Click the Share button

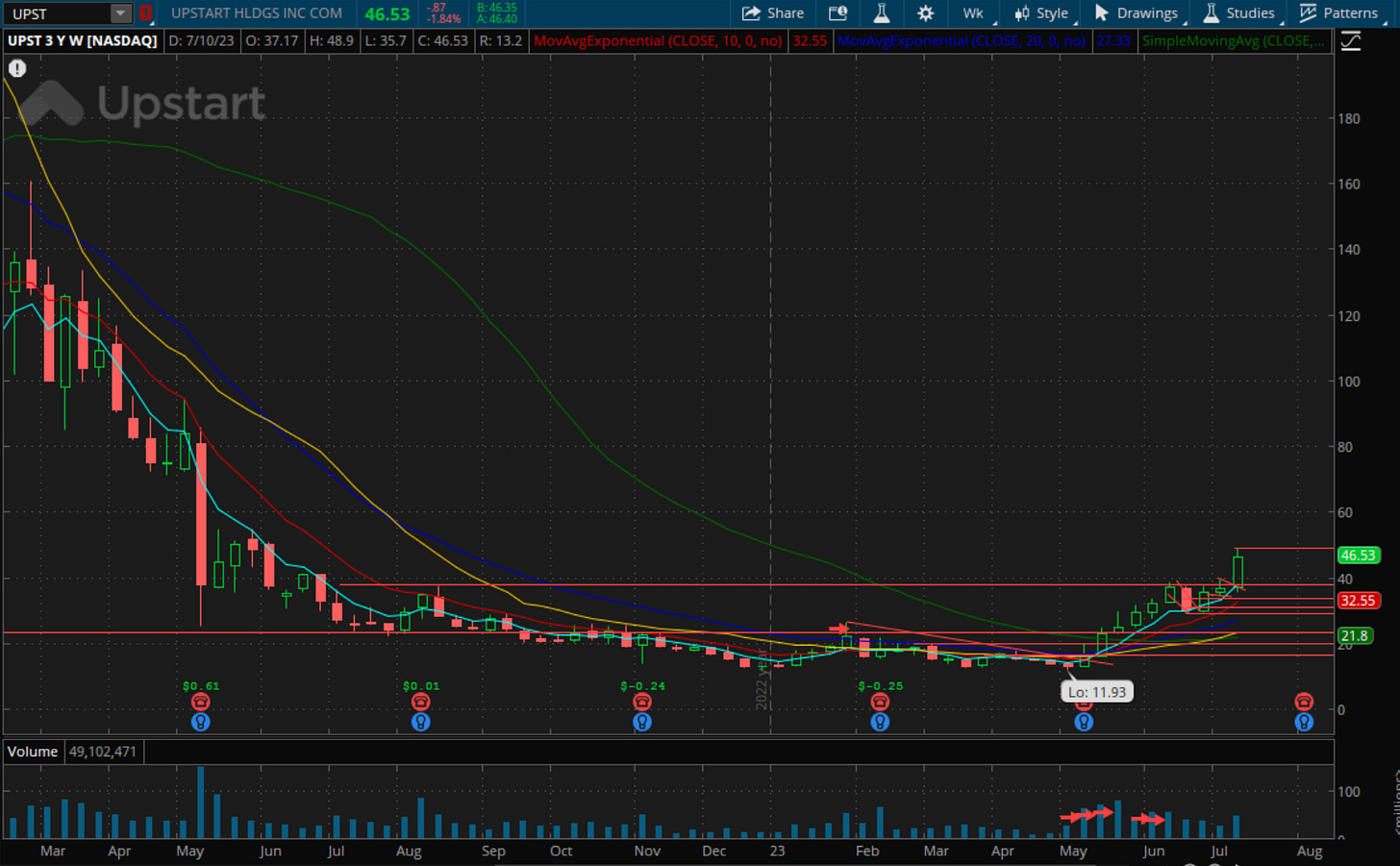pyautogui.click(x=773, y=13)
